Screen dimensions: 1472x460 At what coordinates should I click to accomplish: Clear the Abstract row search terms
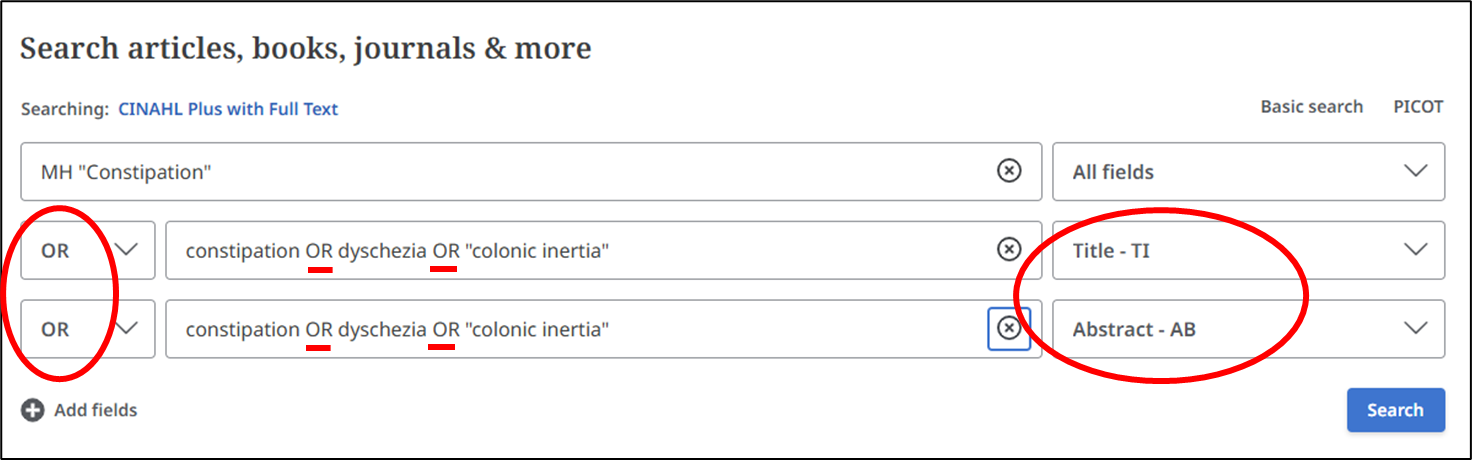[x=1009, y=329]
